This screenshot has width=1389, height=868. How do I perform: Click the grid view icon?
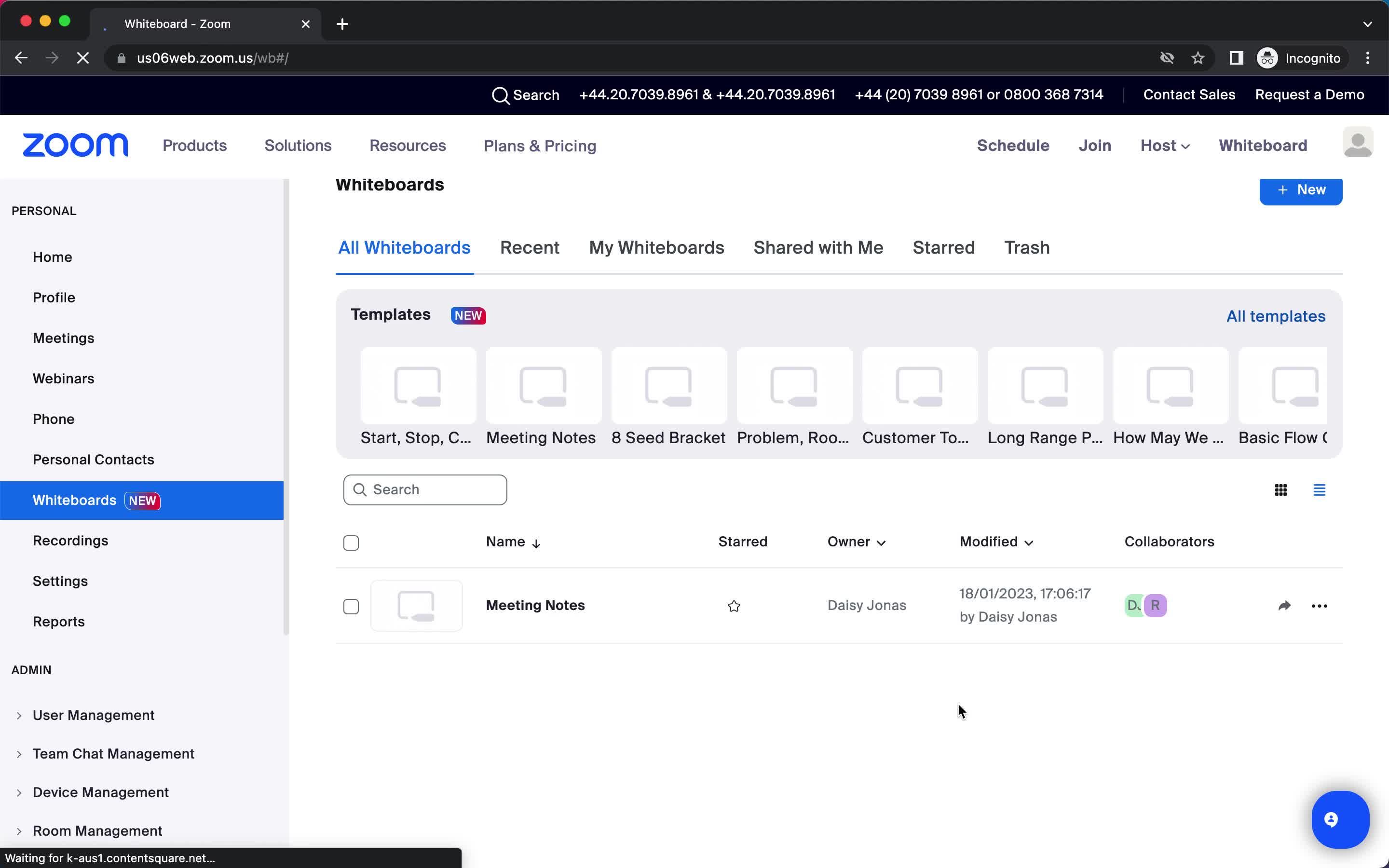(1280, 490)
